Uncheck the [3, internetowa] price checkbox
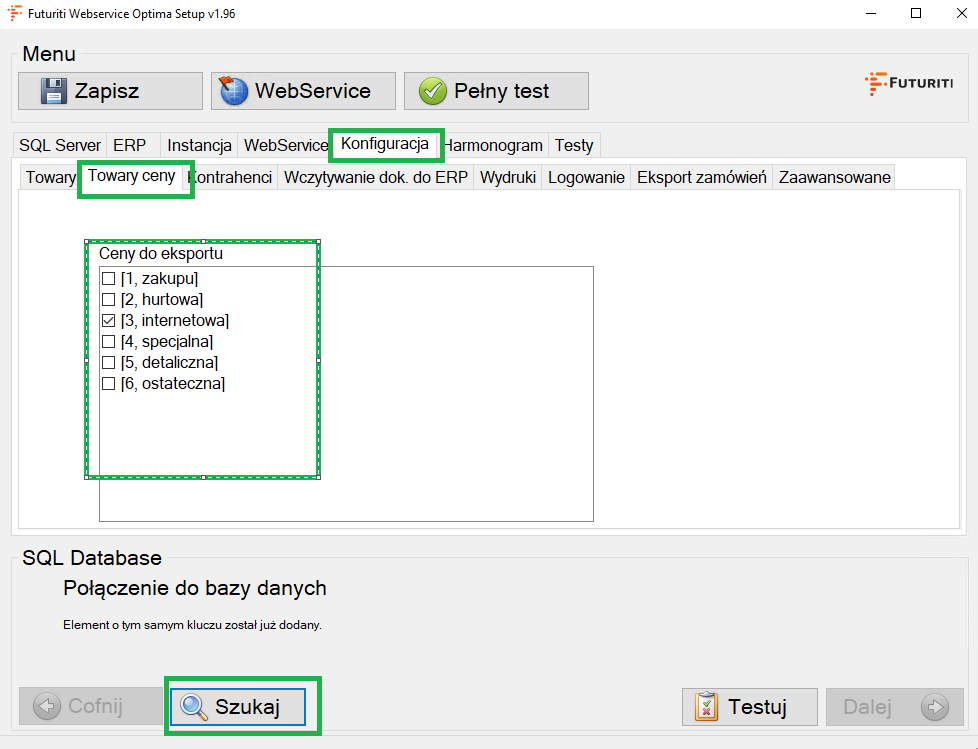This screenshot has width=978, height=749. tap(108, 321)
